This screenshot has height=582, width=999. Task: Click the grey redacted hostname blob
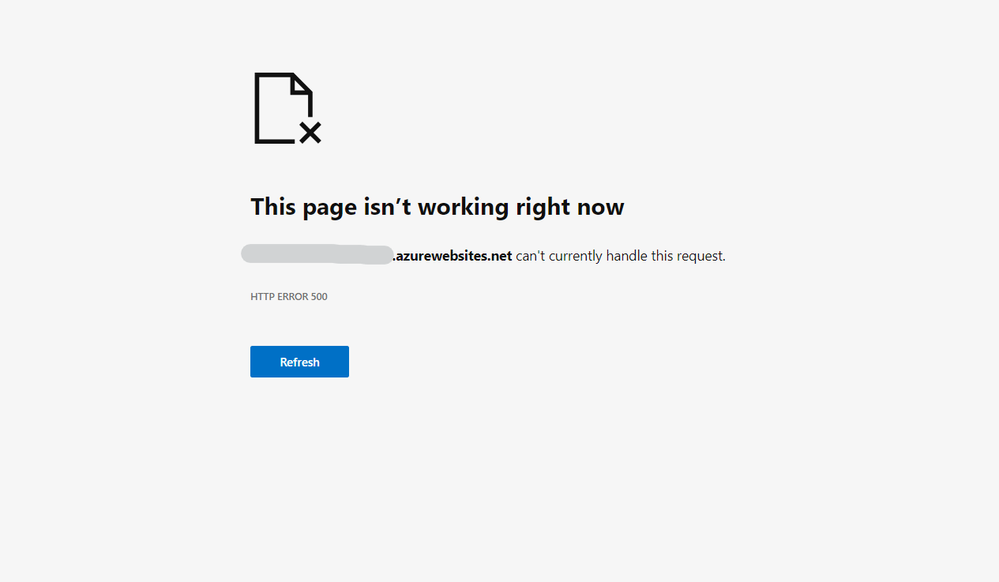tap(317, 254)
